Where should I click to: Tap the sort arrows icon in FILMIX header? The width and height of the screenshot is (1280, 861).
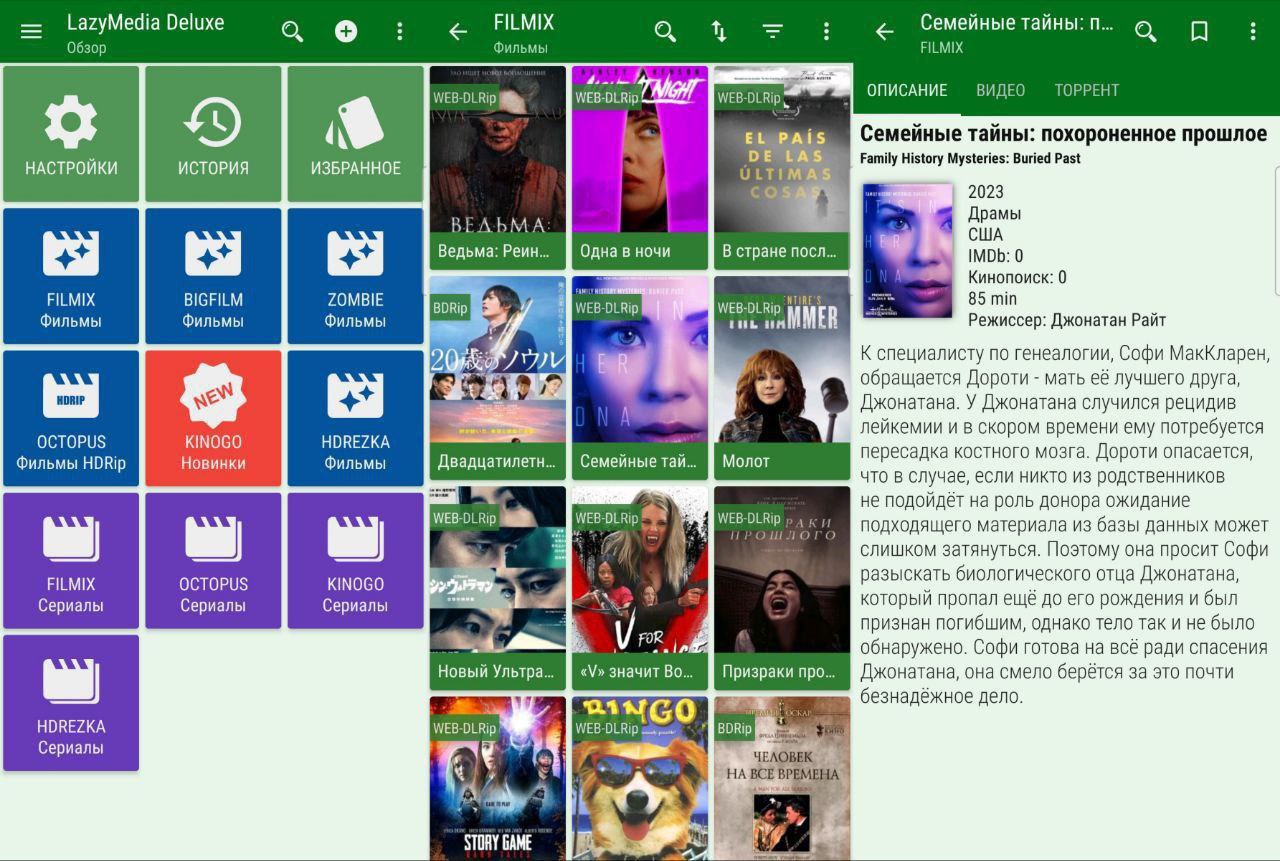(x=719, y=31)
